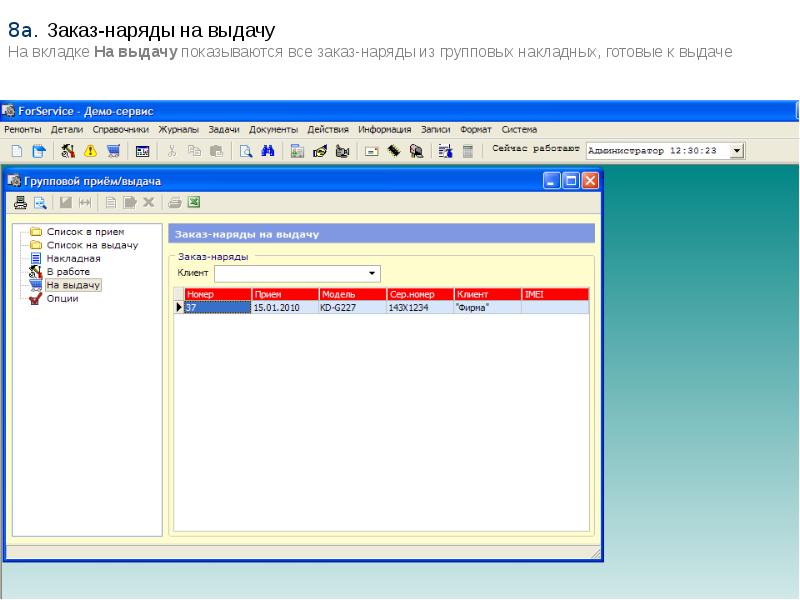Click the yellow warning triangle toolbar icon

point(90,151)
